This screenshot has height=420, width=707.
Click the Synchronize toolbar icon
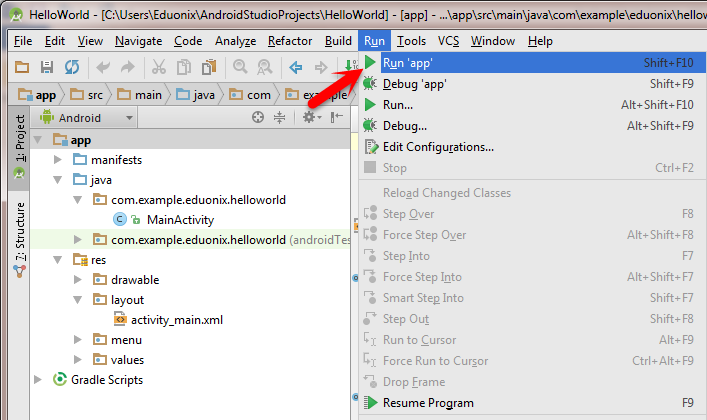point(72,67)
